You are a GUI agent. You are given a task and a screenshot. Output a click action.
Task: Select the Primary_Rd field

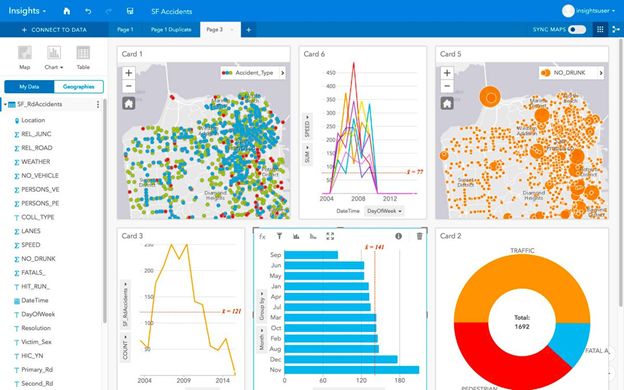(37, 370)
